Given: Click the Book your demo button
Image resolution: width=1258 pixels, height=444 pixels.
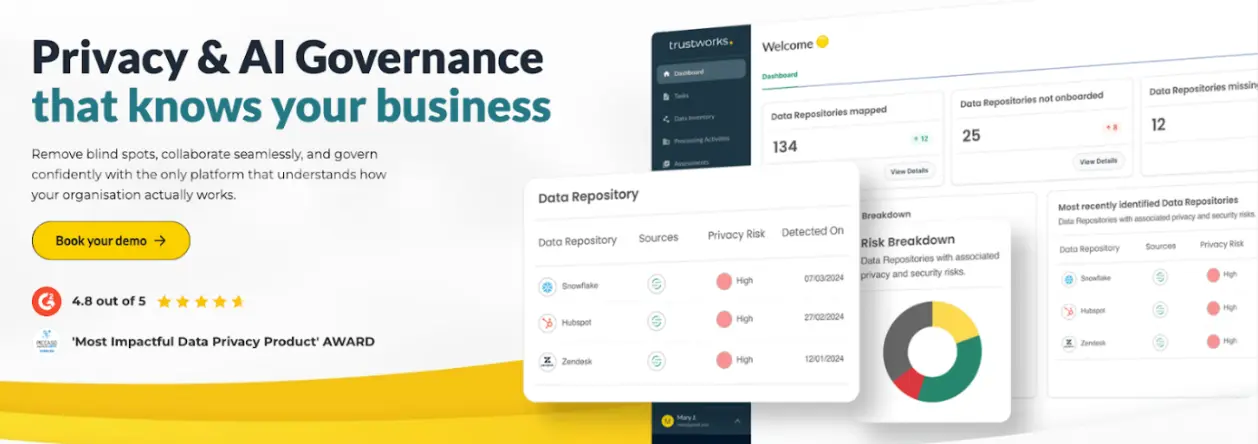Looking at the screenshot, I should tap(111, 241).
